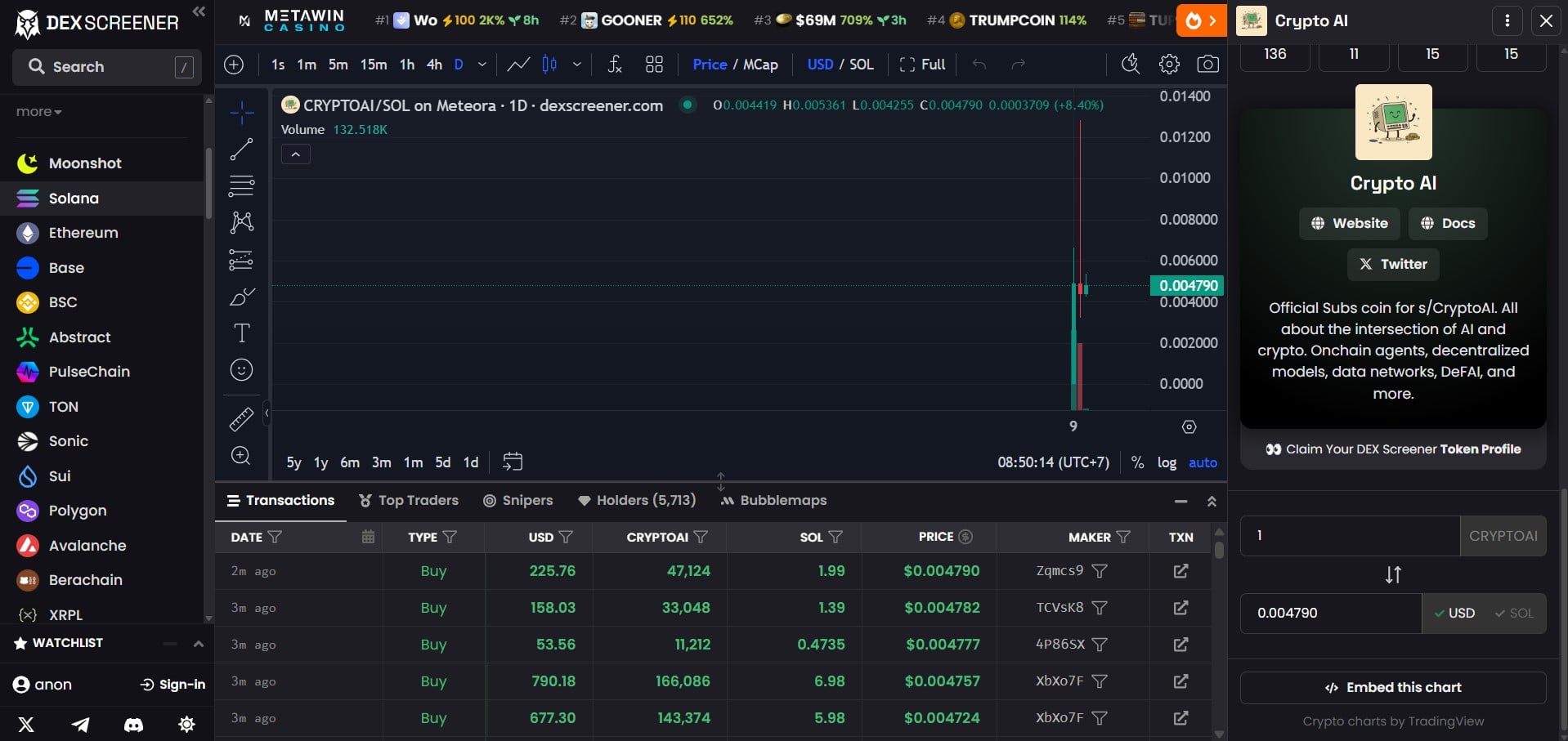The width and height of the screenshot is (1568, 741).
Task: Choose the text annotation tool
Action: pyautogui.click(x=241, y=333)
